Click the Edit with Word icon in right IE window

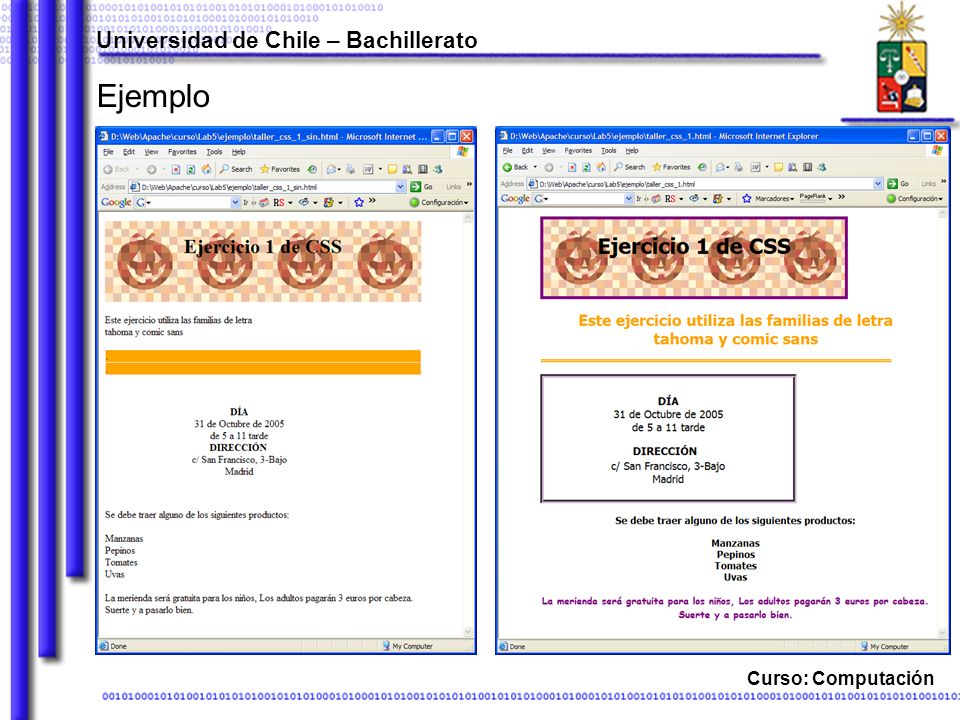tap(756, 167)
